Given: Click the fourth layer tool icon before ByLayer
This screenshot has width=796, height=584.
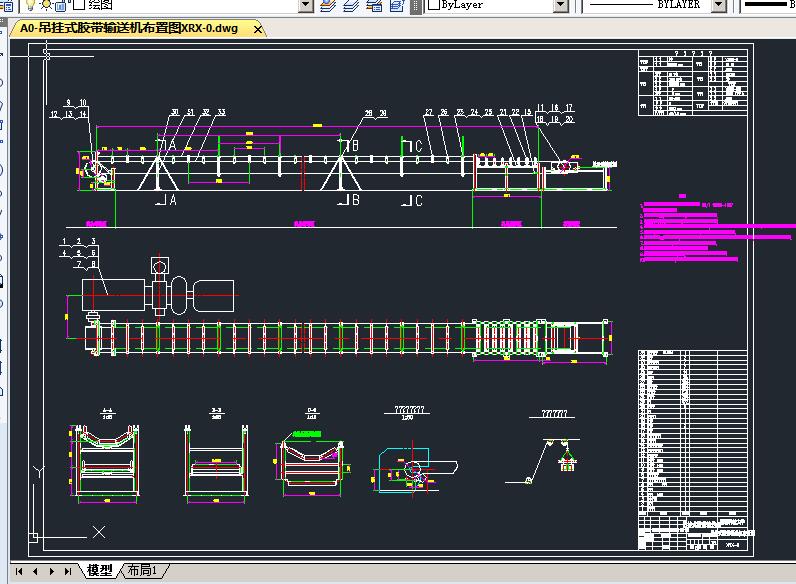Looking at the screenshot, I should (396, 5).
